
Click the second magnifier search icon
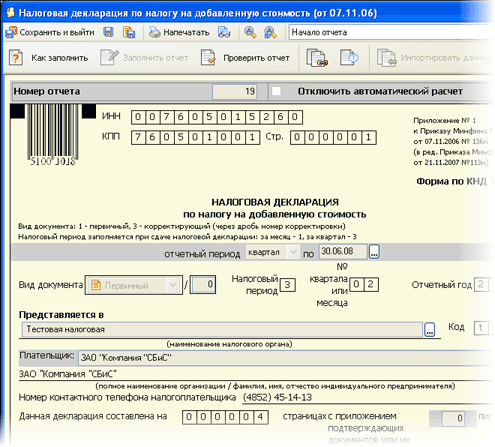click(270, 32)
